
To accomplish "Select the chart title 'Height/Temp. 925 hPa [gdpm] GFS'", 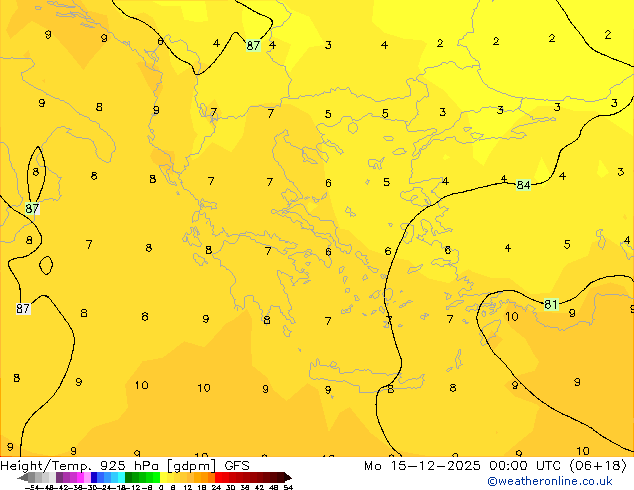I will (125, 465).
